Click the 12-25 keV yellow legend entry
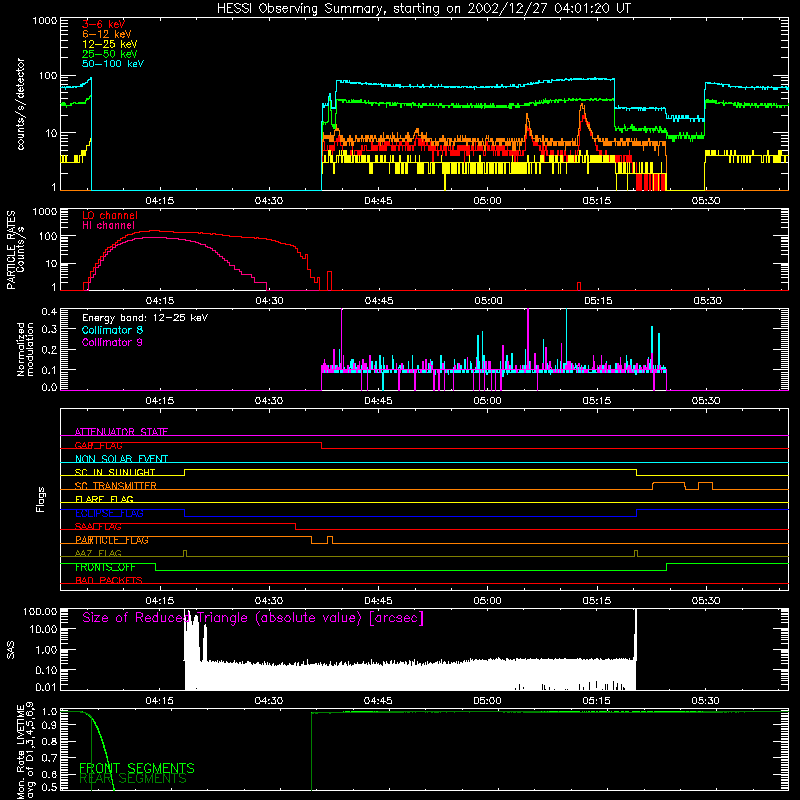 [x=109, y=44]
